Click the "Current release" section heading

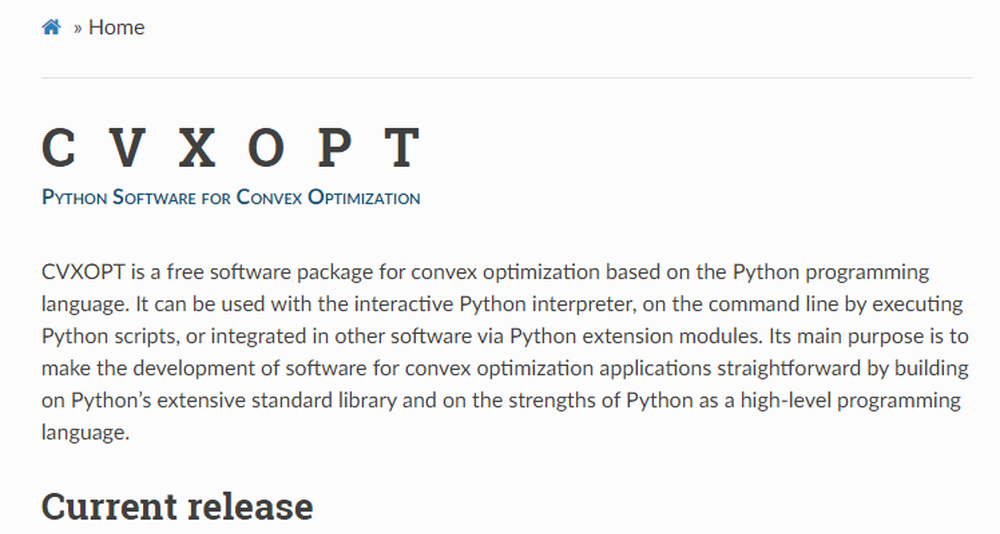coord(177,506)
